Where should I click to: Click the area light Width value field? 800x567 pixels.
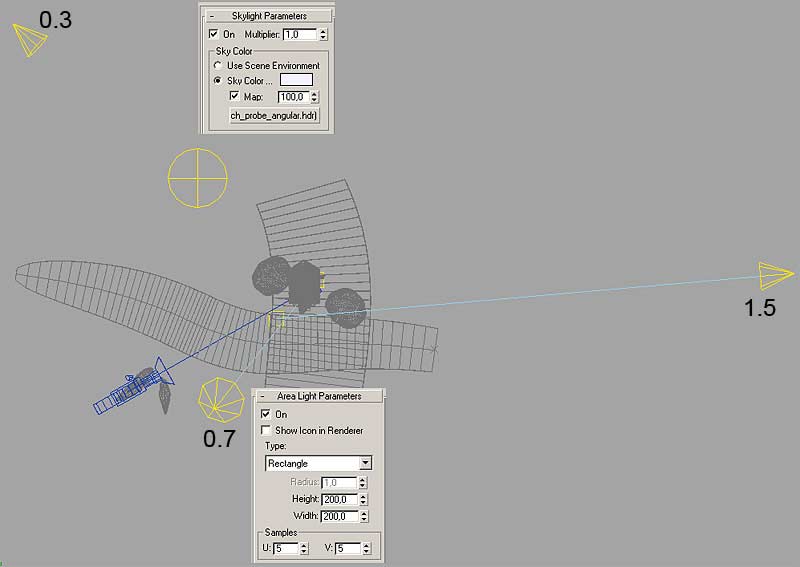[x=338, y=516]
